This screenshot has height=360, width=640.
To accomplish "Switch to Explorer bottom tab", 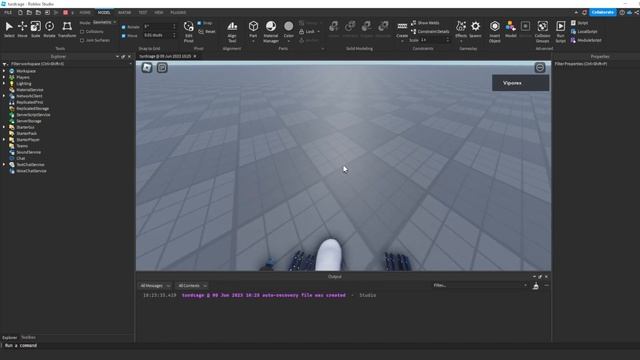I will pyautogui.click(x=9, y=338).
